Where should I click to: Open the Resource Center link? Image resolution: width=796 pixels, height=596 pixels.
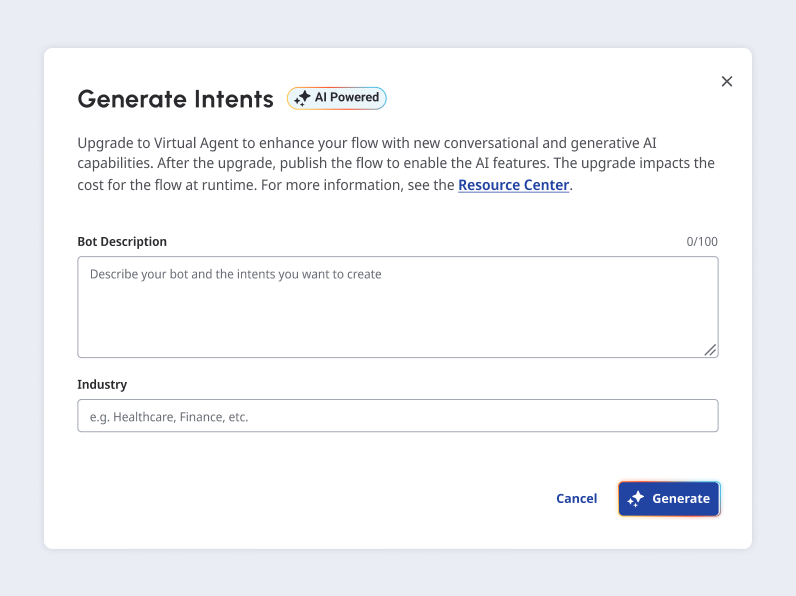(x=513, y=185)
